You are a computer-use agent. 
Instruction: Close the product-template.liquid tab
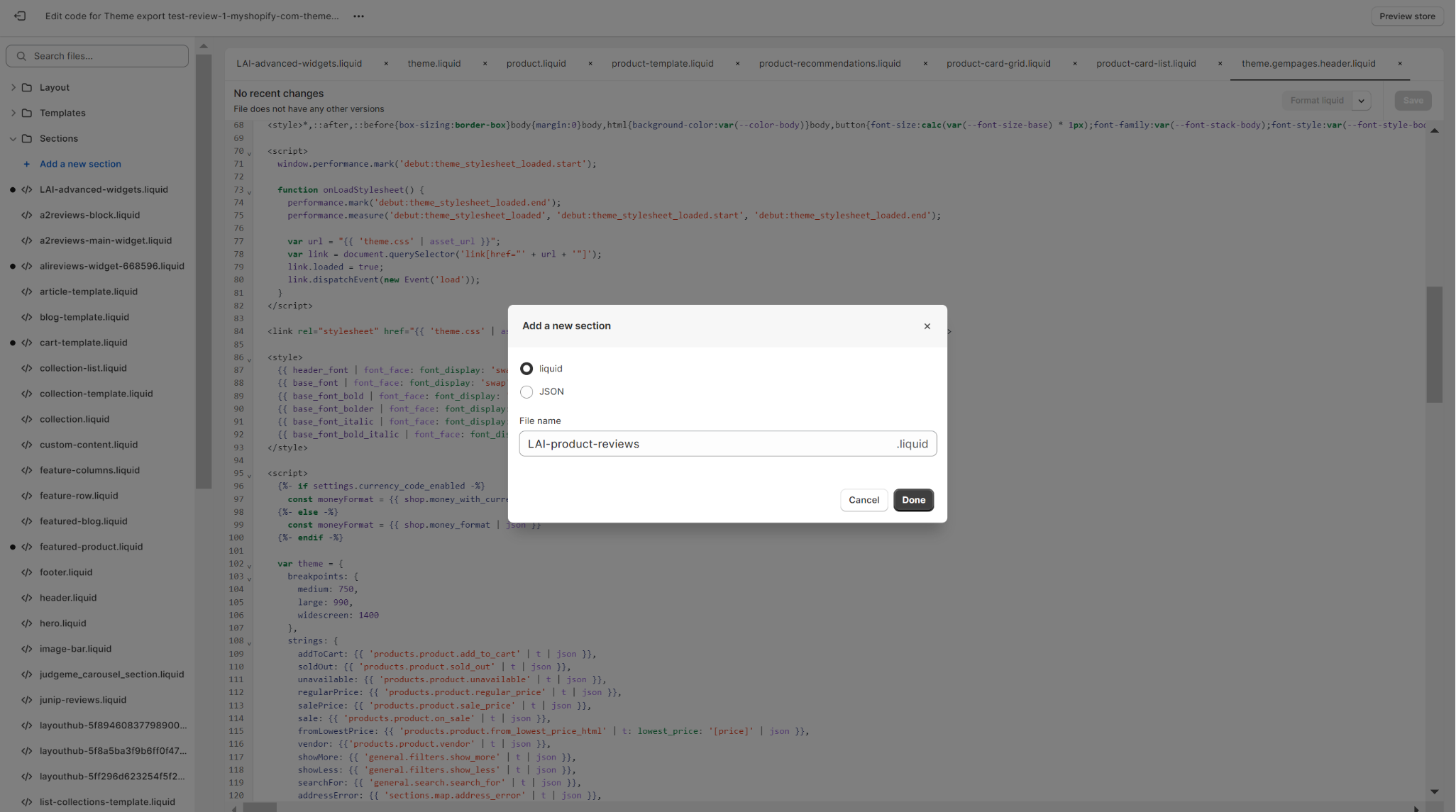[x=738, y=63]
